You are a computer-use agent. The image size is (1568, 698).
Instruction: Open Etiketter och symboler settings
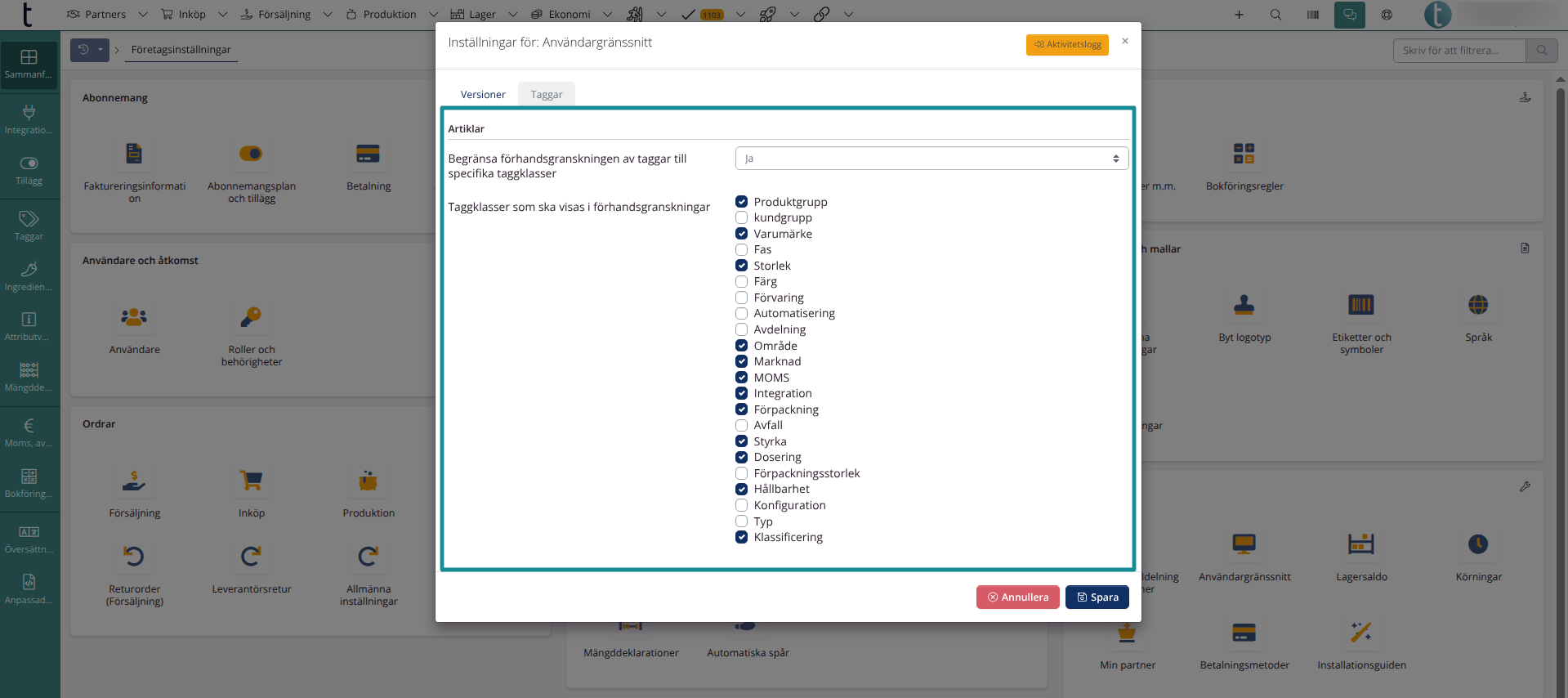coord(1361,305)
